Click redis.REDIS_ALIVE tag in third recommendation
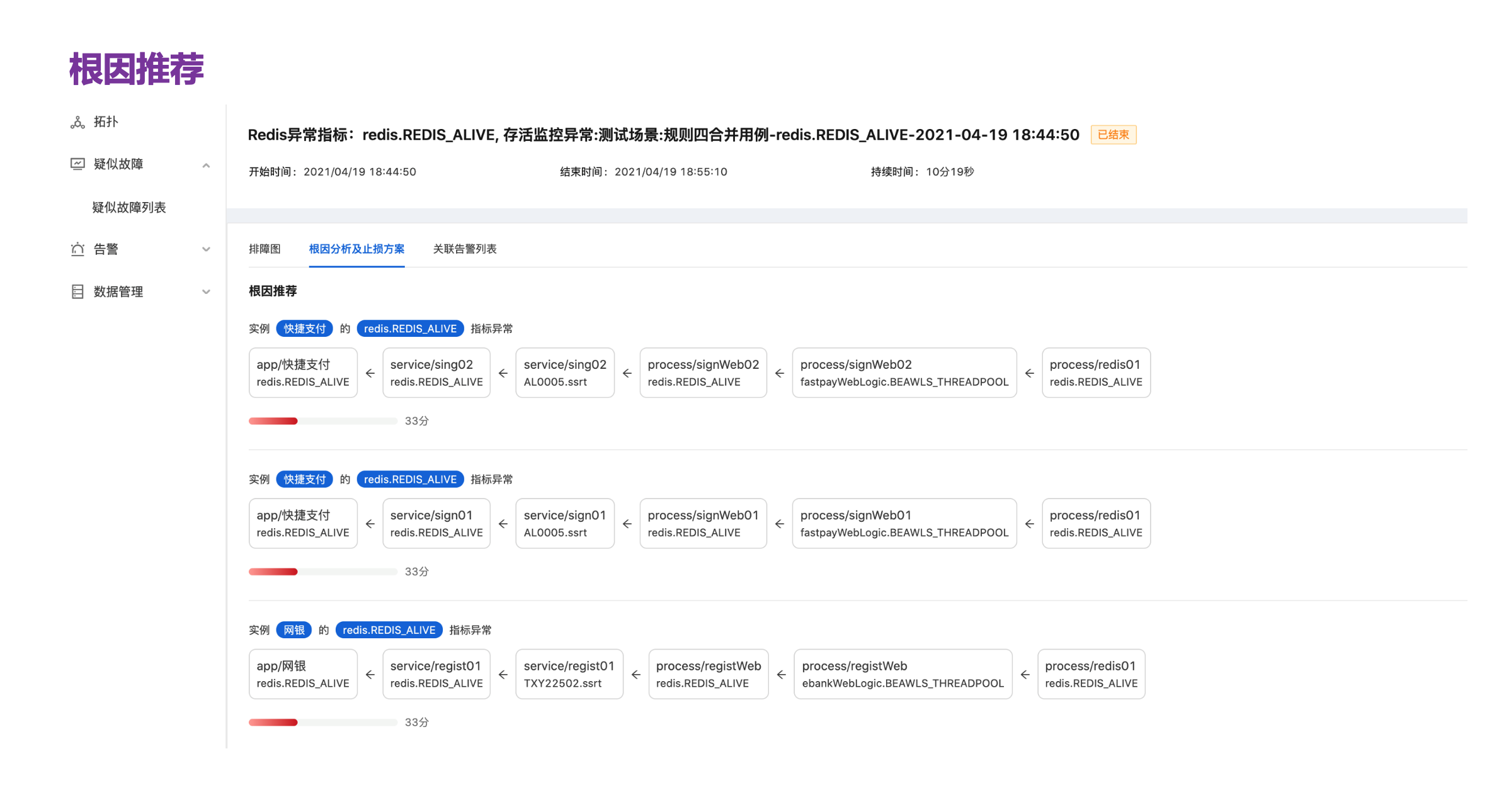The width and height of the screenshot is (1504, 812). pos(389,630)
